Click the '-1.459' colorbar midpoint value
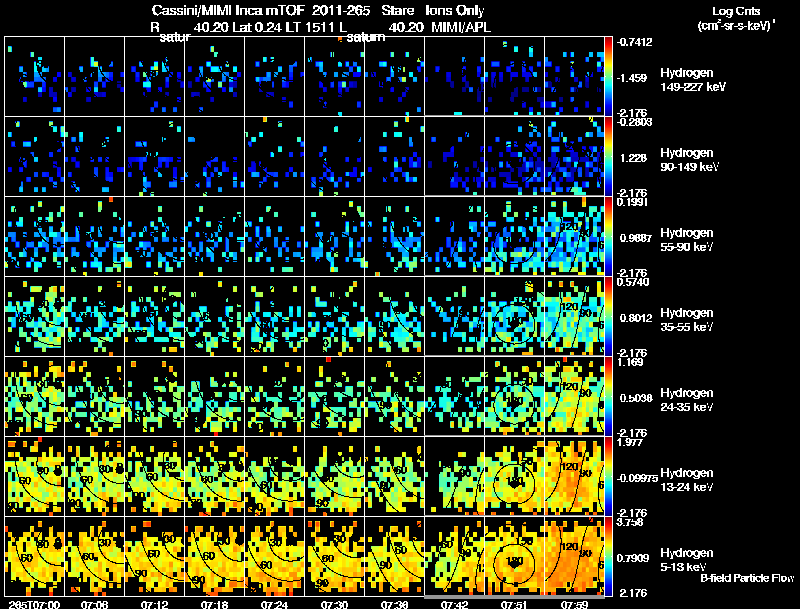800x609 pixels. point(632,78)
